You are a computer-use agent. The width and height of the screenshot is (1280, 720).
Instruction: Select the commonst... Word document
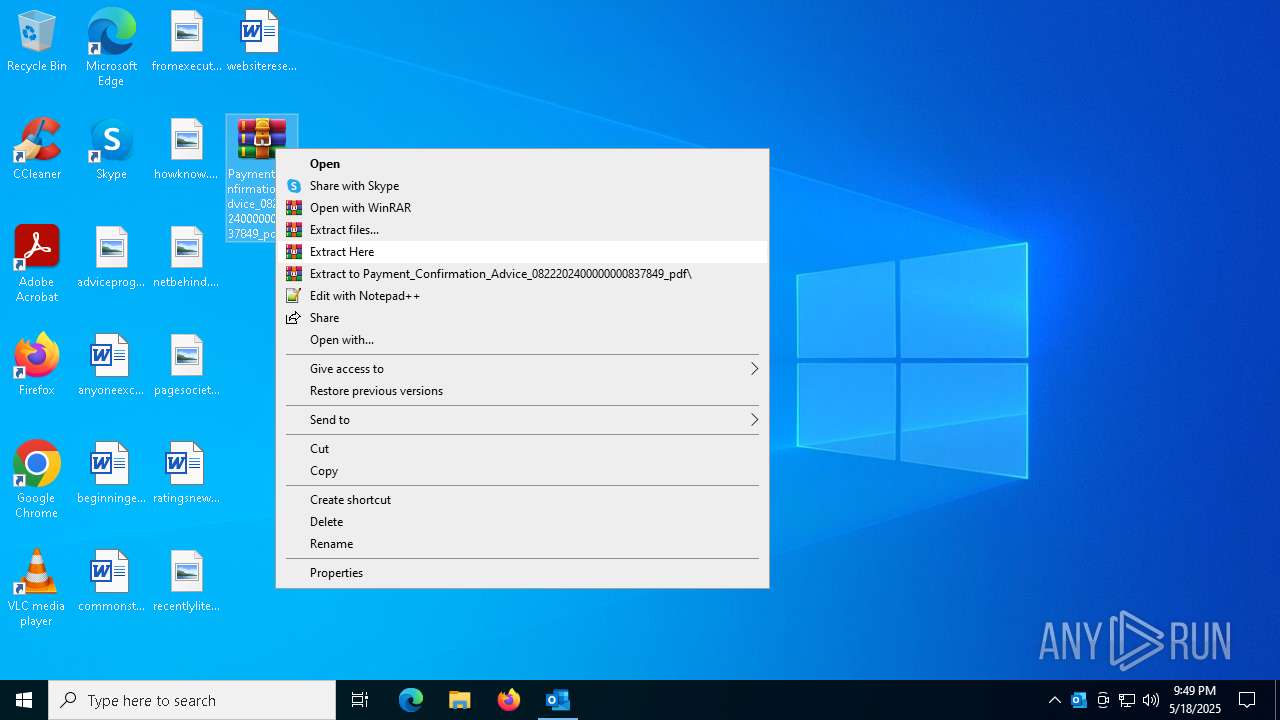tap(111, 582)
